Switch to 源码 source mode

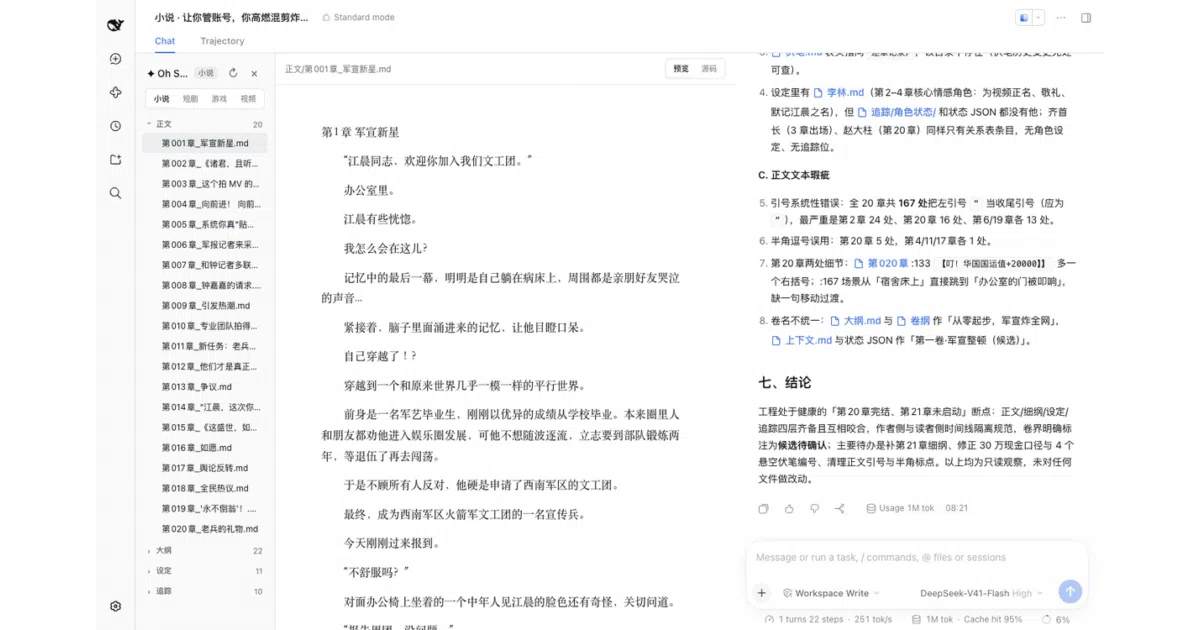click(x=709, y=69)
